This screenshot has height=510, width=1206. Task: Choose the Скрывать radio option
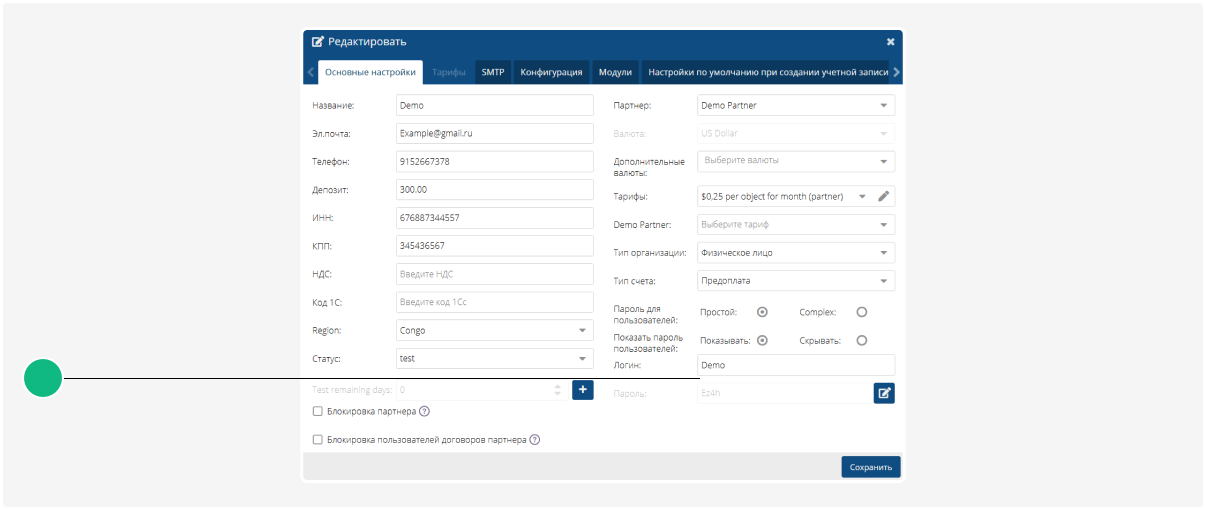[x=862, y=340]
